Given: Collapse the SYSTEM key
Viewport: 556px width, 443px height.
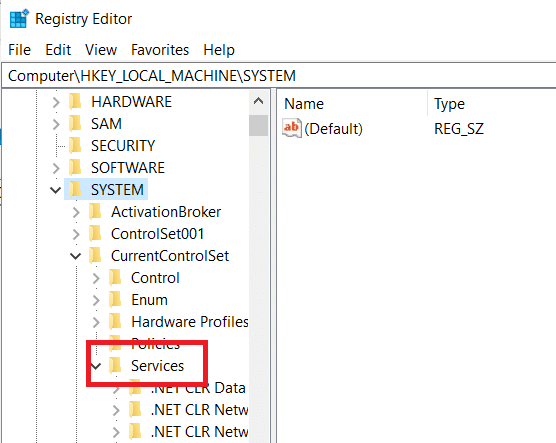Looking at the screenshot, I should coord(56,190).
